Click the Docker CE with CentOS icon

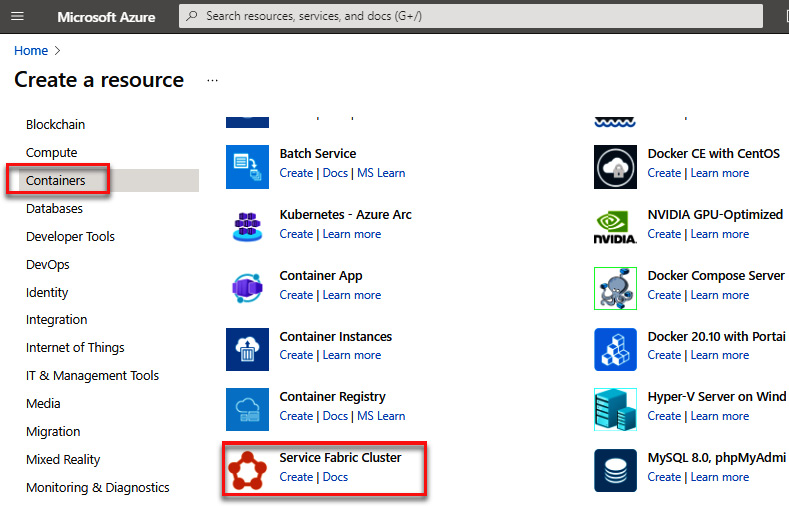click(x=615, y=167)
